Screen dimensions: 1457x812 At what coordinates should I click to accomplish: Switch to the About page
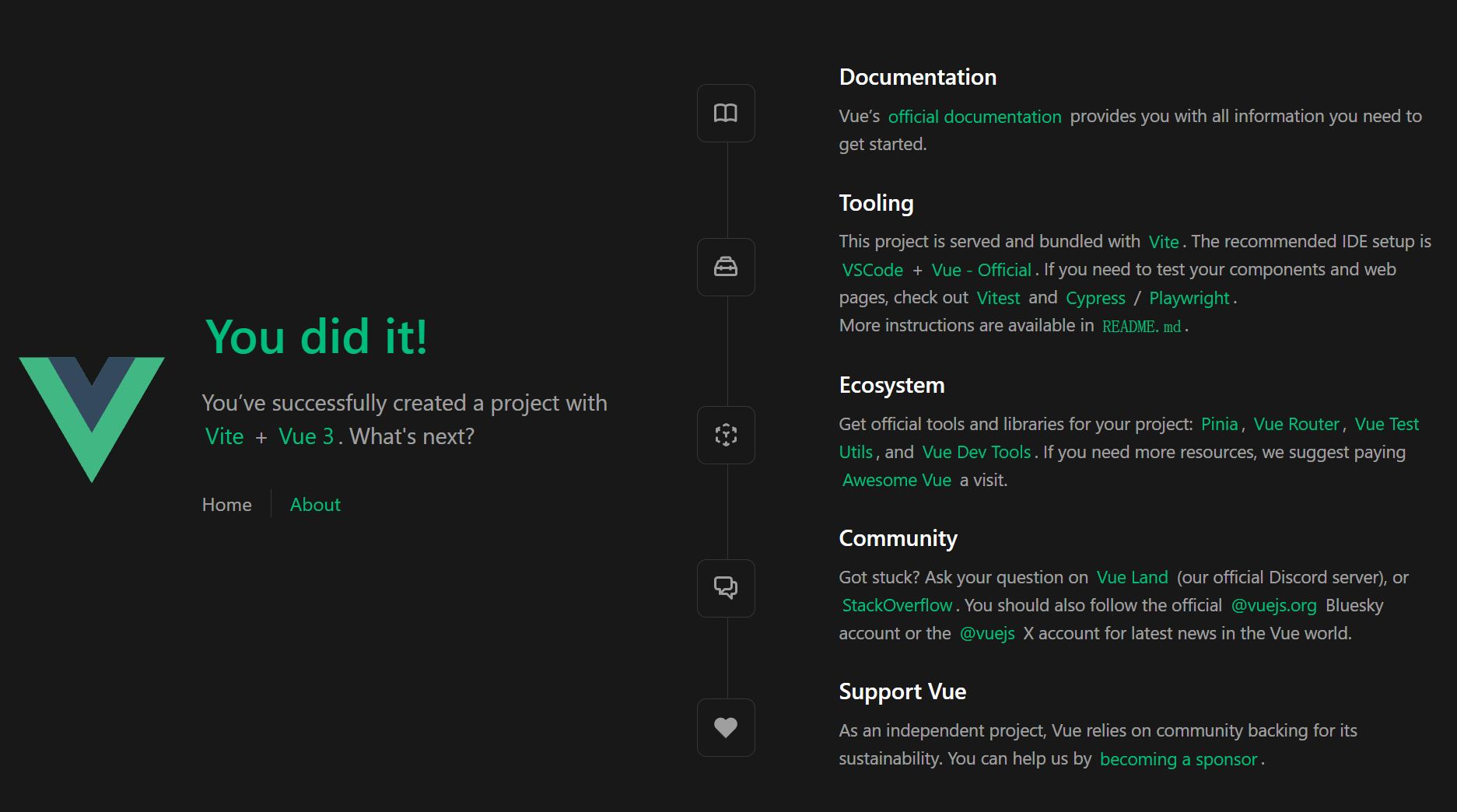coord(315,505)
